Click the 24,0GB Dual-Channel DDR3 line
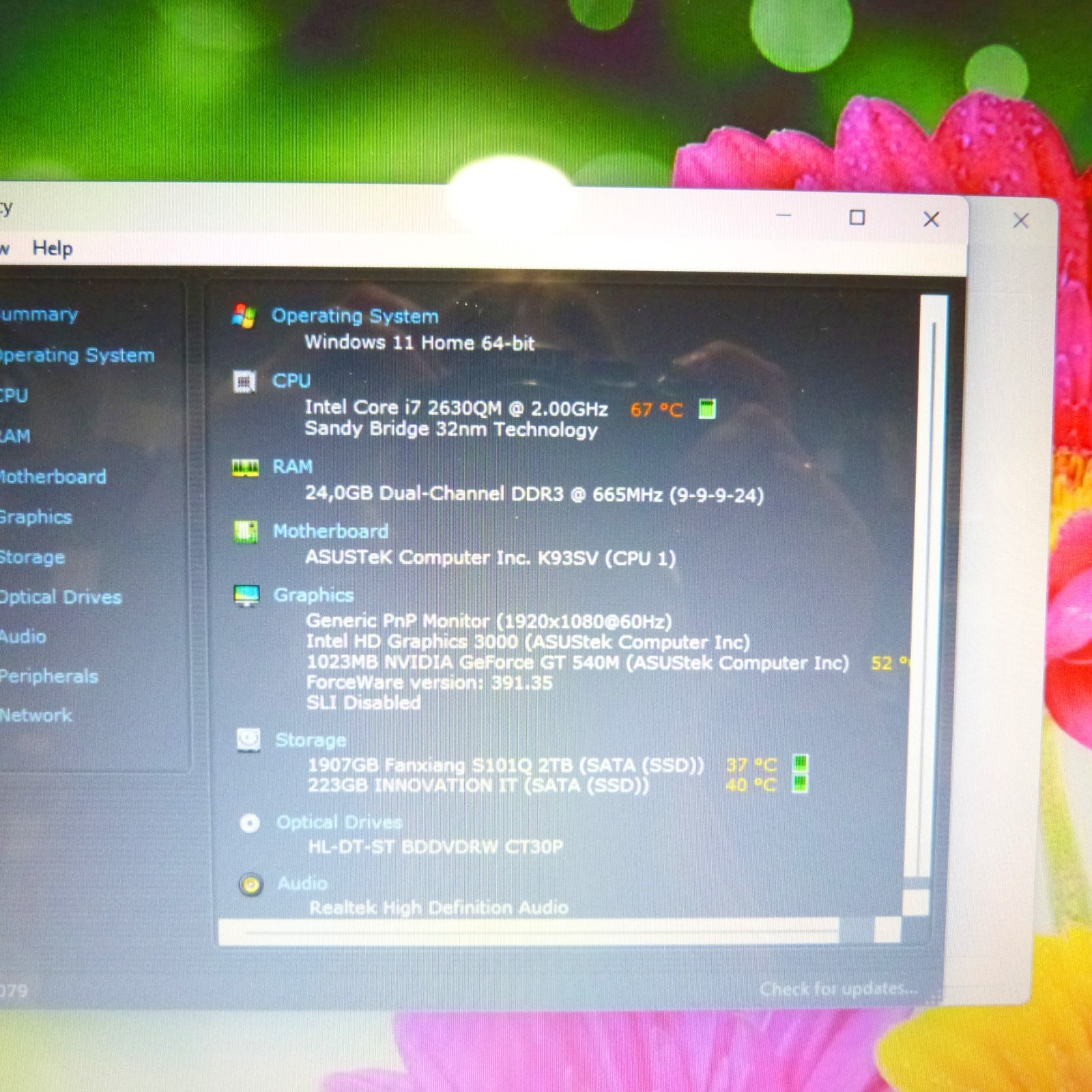Image resolution: width=1092 pixels, height=1092 pixels. (534, 494)
